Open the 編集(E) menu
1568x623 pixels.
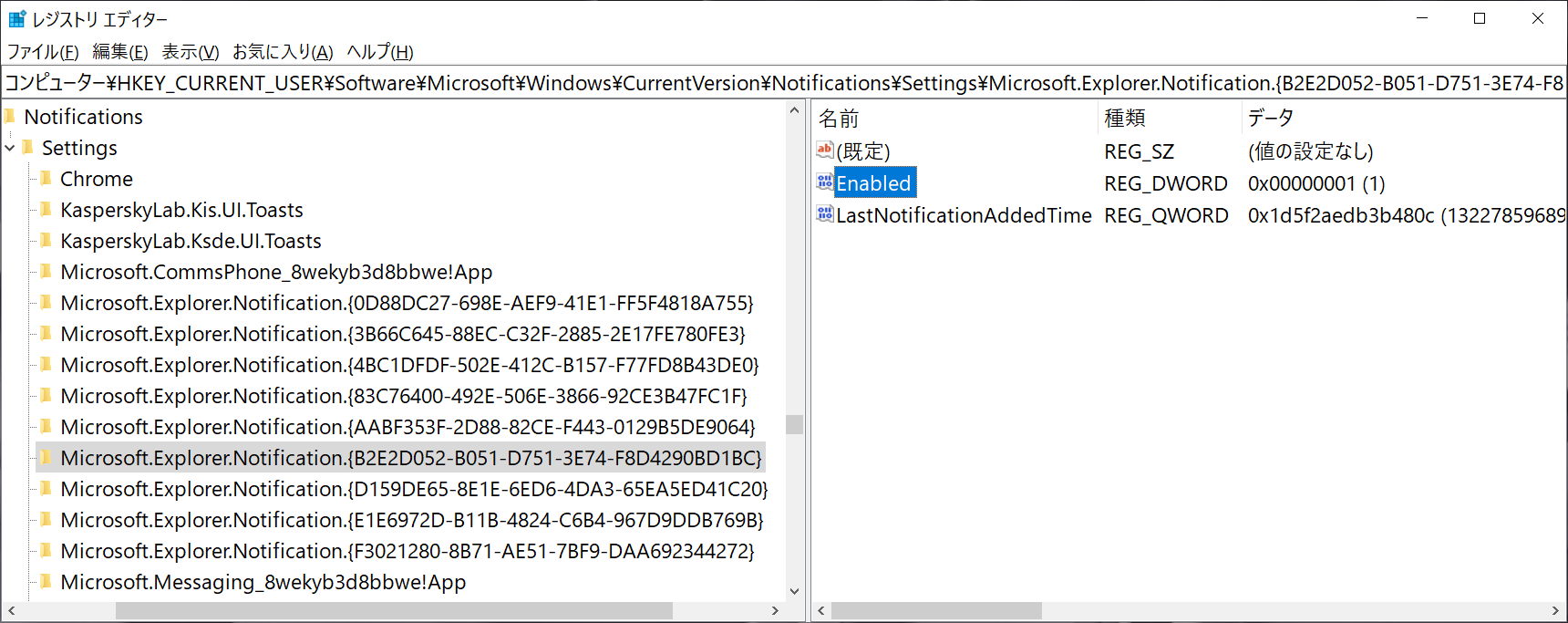coord(120,52)
